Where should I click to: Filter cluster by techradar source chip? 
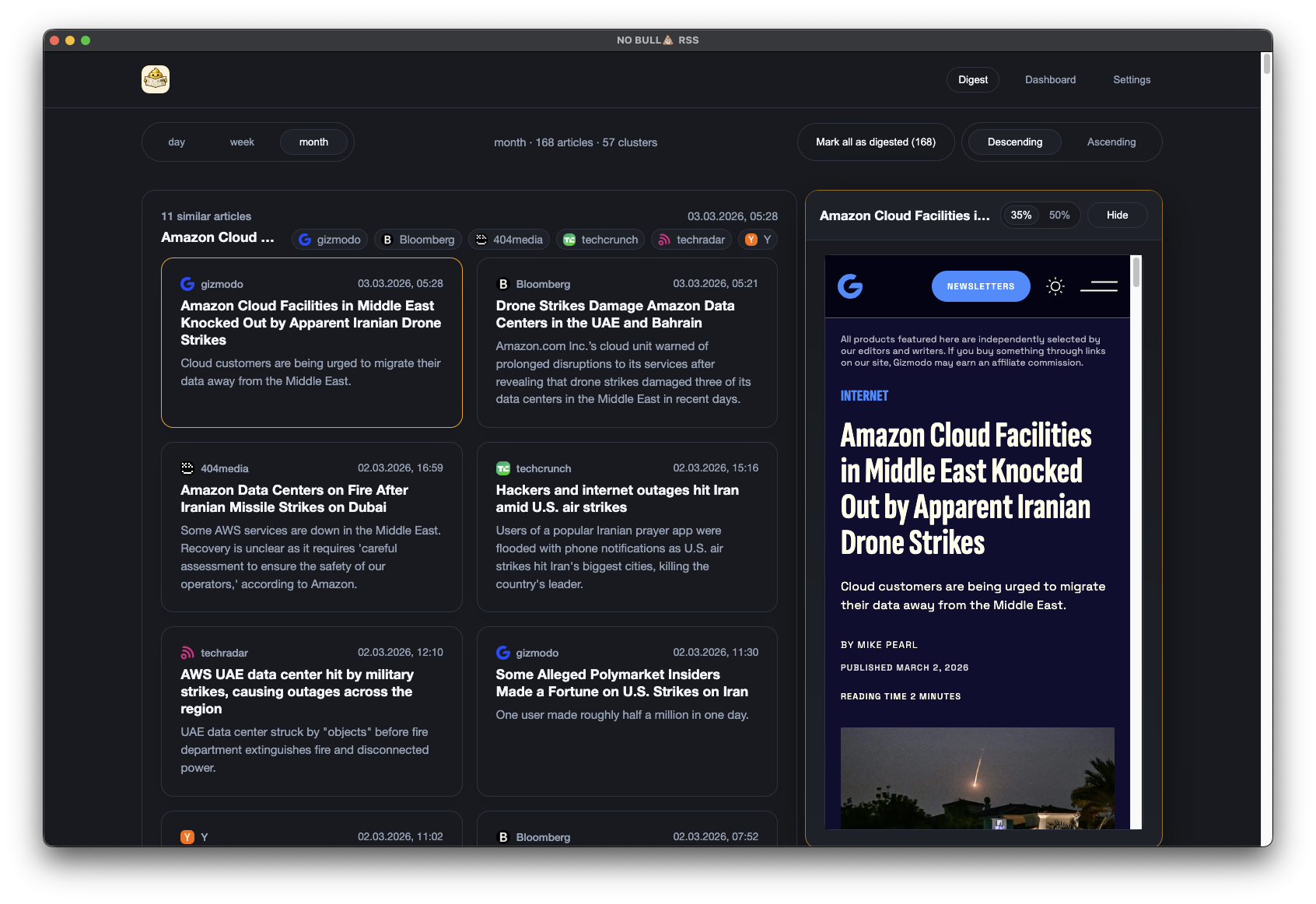click(691, 240)
